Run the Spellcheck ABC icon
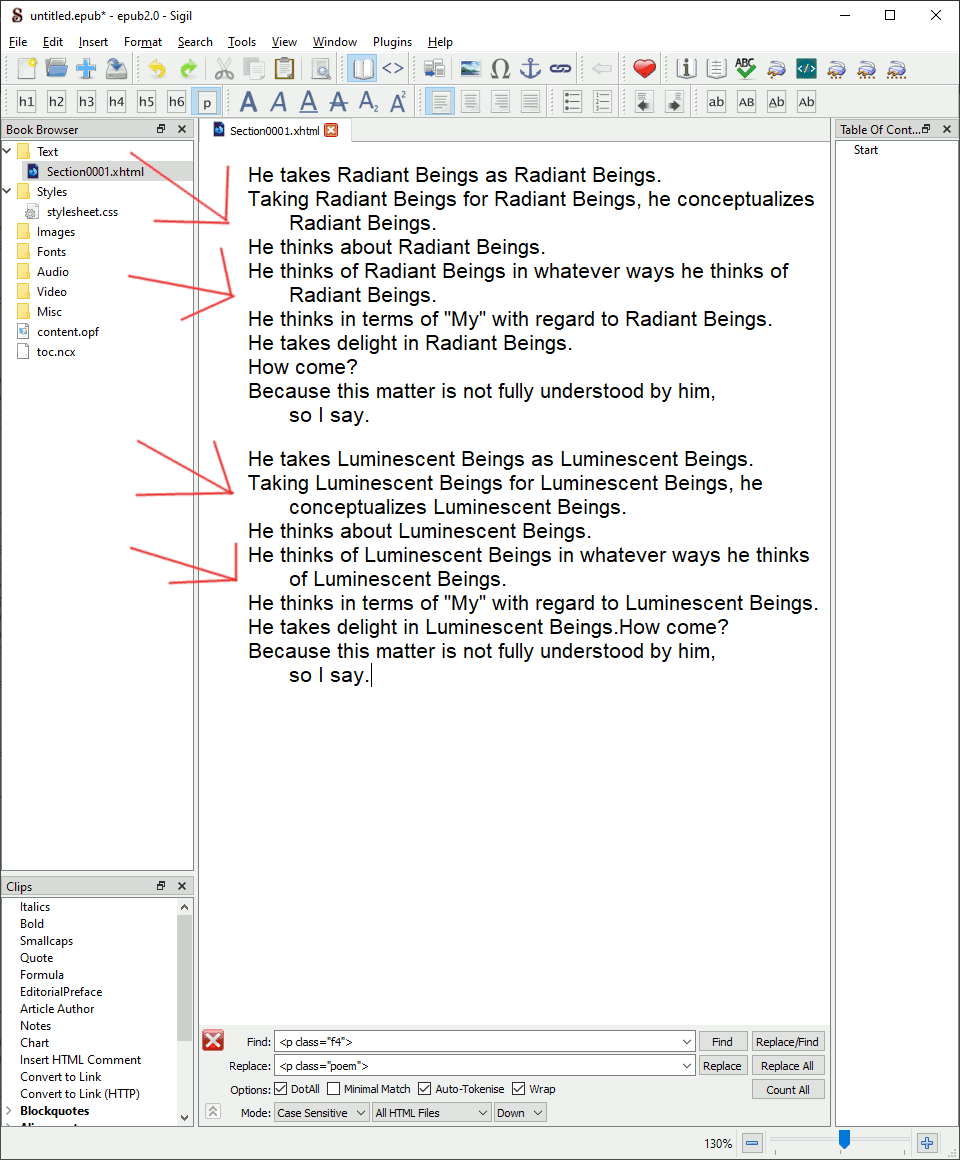 click(746, 69)
